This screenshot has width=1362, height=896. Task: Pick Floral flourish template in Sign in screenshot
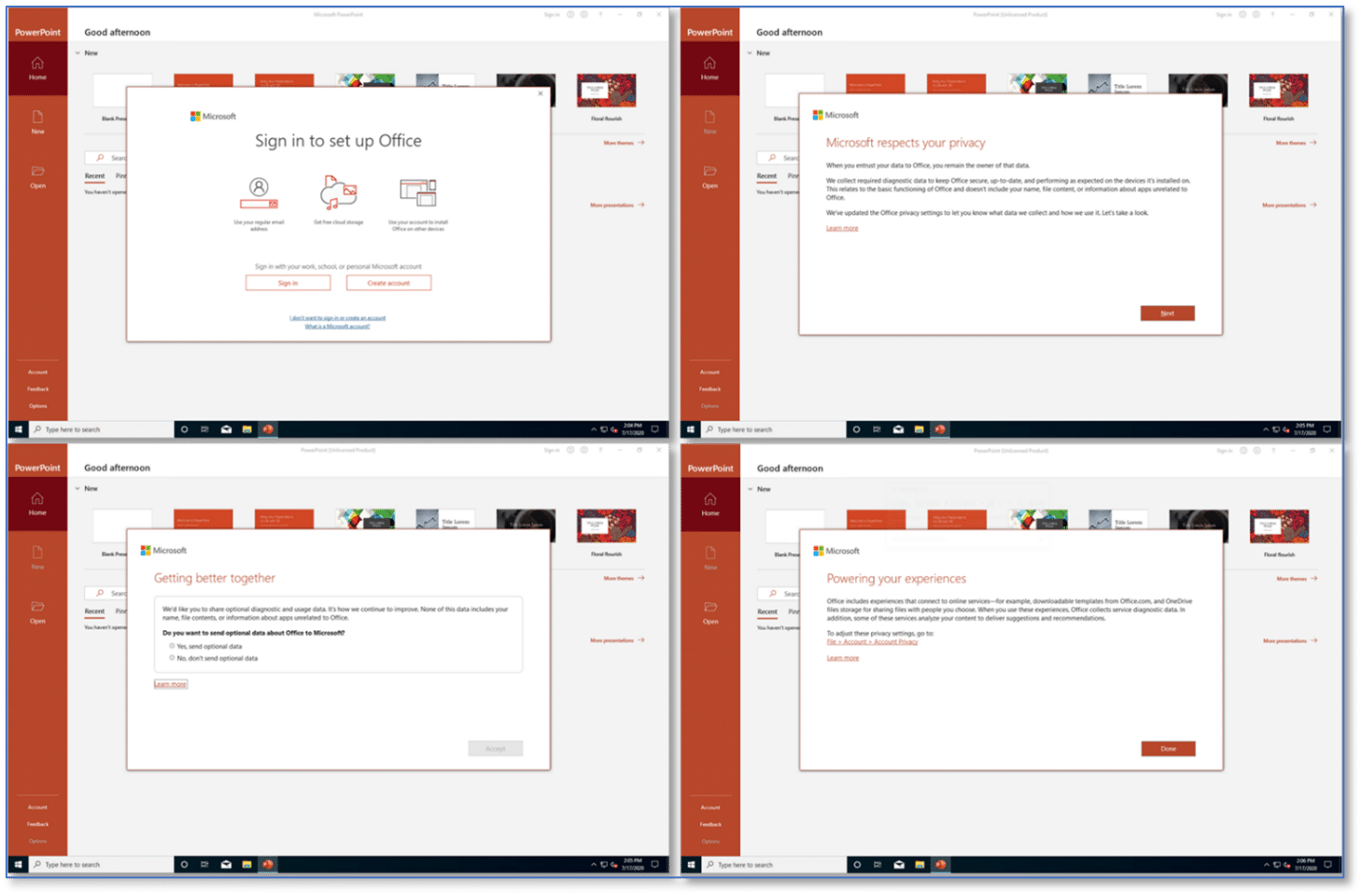click(x=606, y=91)
